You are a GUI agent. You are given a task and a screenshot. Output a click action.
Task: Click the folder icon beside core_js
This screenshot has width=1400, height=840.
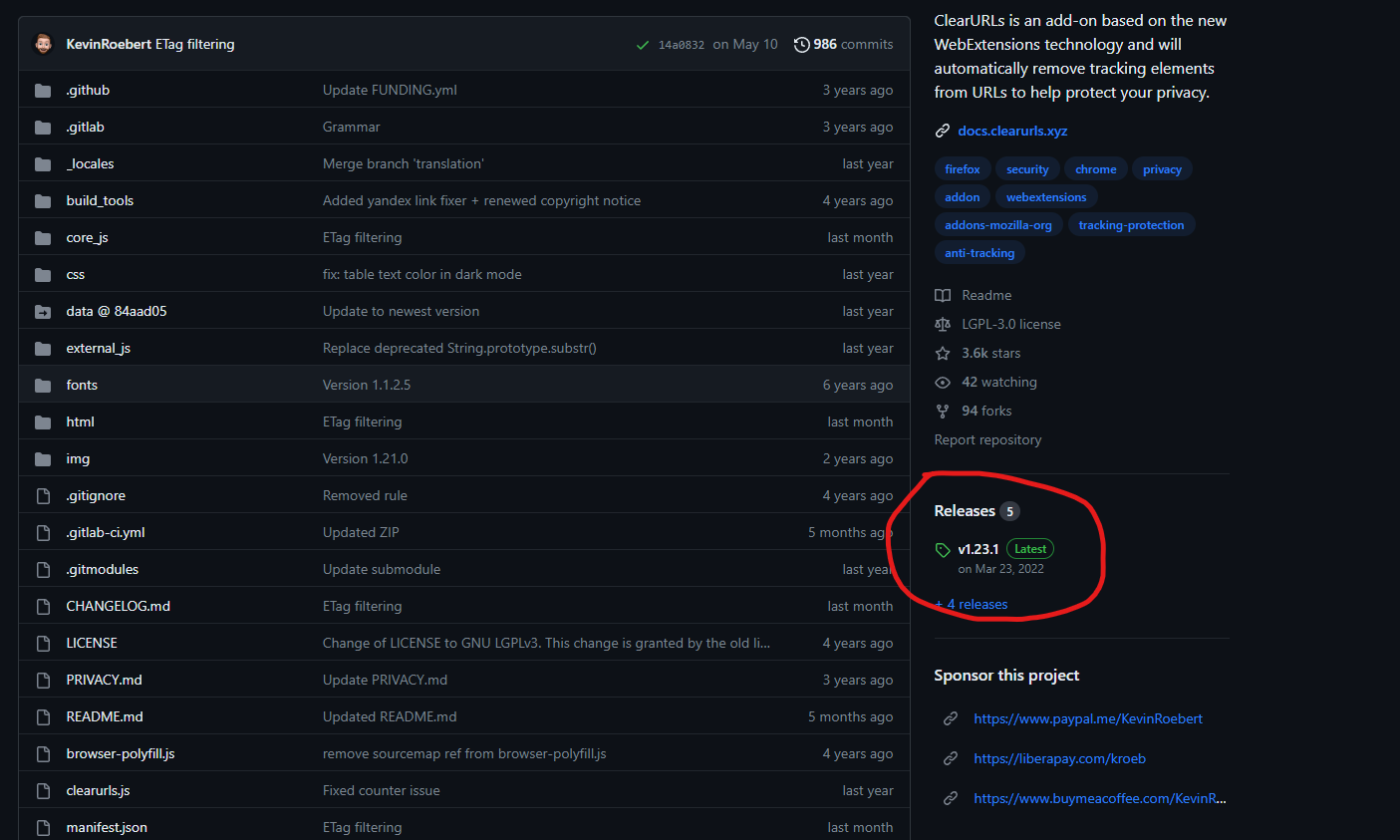click(x=43, y=238)
